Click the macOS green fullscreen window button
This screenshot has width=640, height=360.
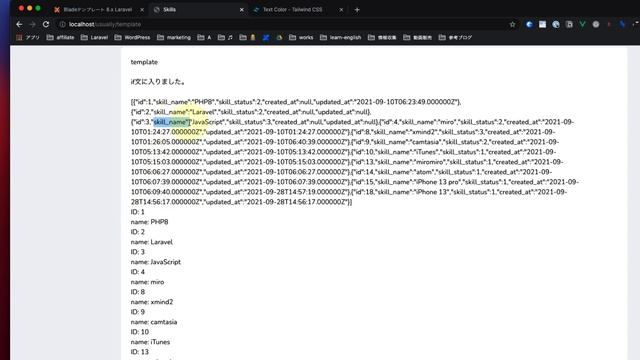(x=38, y=8)
